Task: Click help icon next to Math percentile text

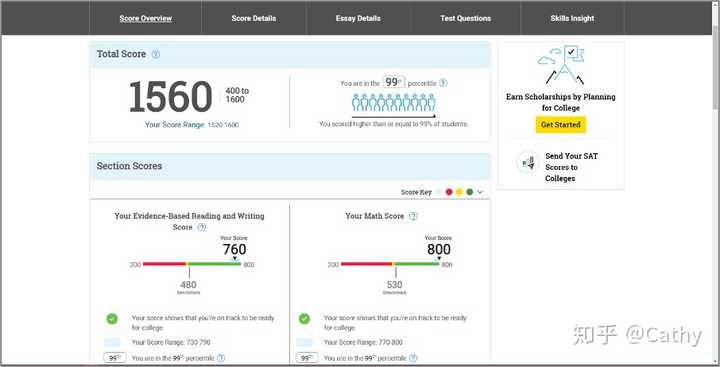Action: (413, 358)
